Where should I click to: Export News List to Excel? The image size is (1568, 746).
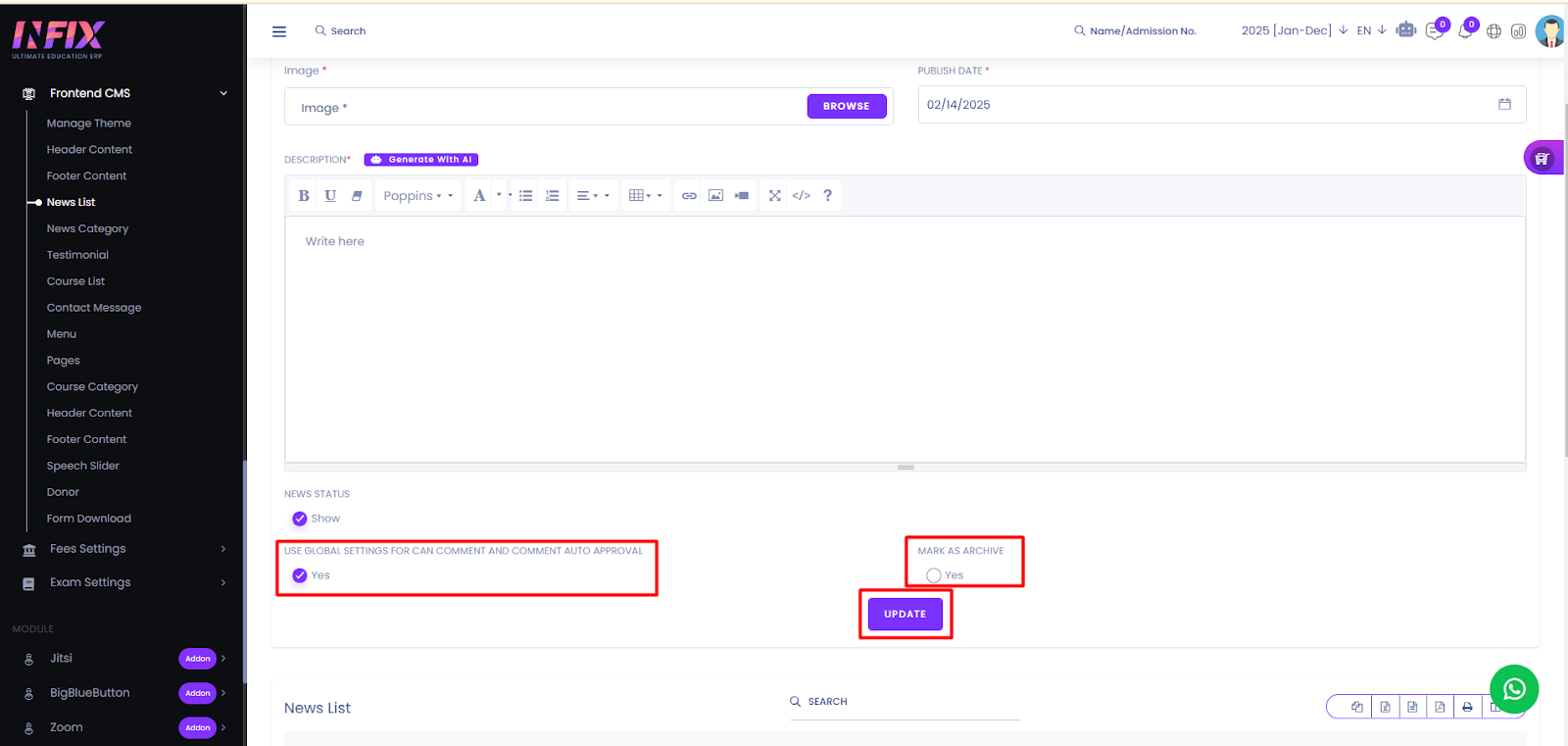pos(1385,707)
